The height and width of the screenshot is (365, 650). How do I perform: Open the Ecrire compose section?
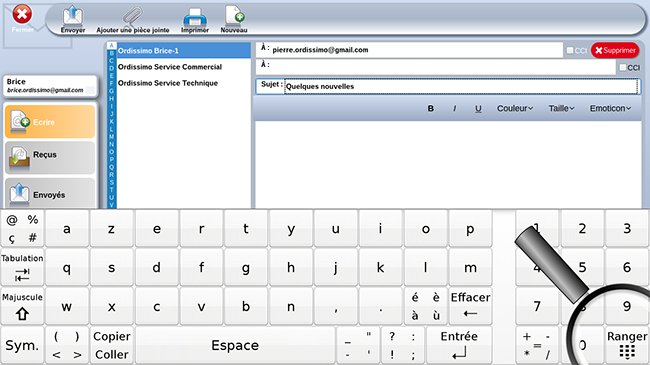(x=50, y=122)
